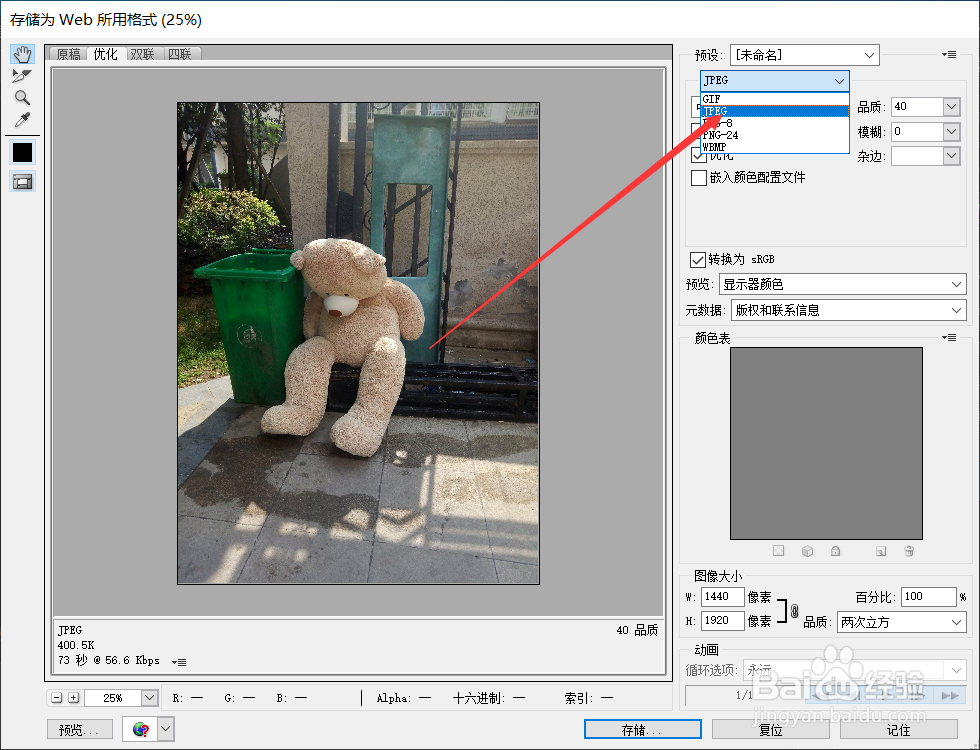Switch to the 原稿 tab
Screen dimensions: 980x750
pyautogui.click(x=69, y=54)
